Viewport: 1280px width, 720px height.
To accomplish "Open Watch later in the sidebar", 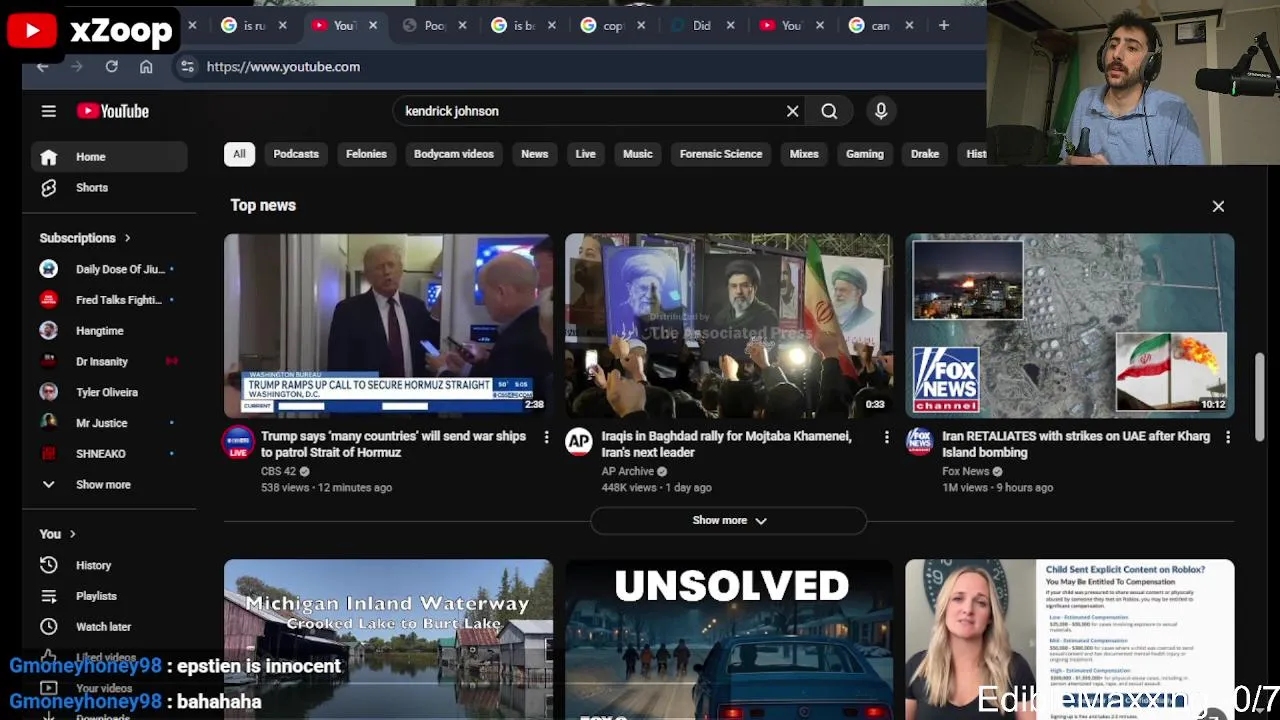I will [x=110, y=627].
